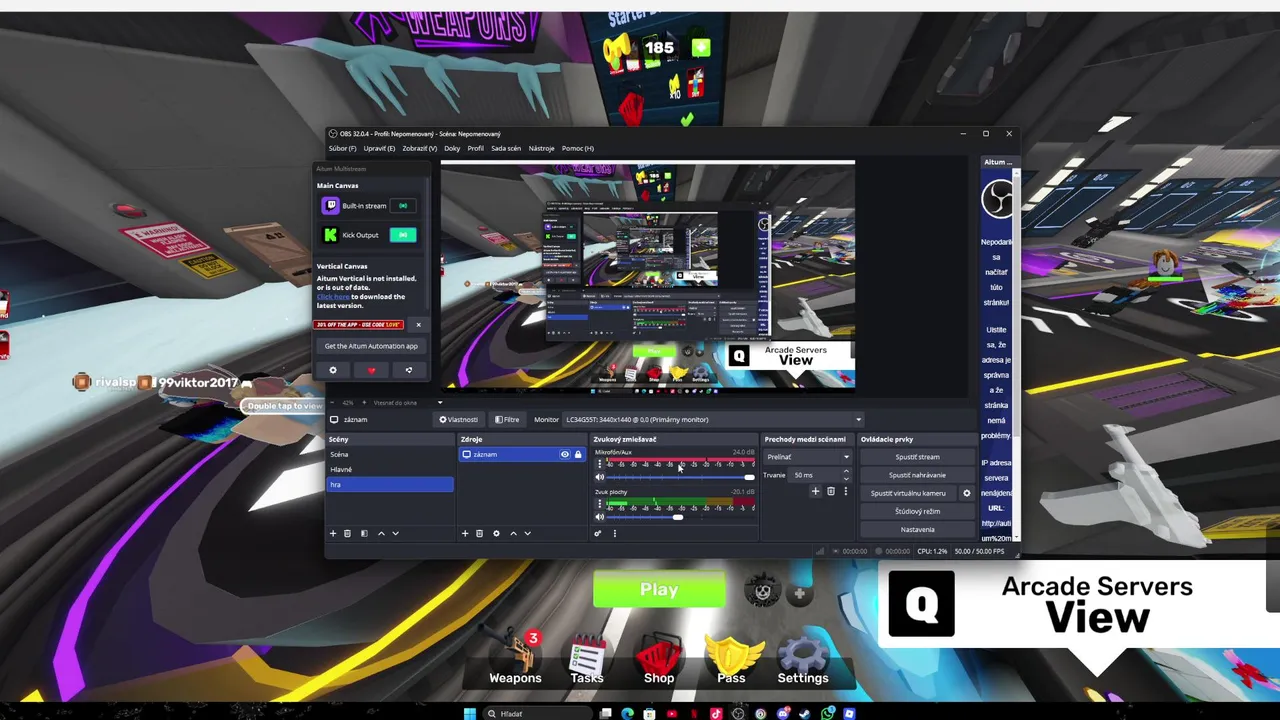Image resolution: width=1280 pixels, height=720 pixels.
Task: Open the Pomoc (H) menu
Action: [x=578, y=148]
